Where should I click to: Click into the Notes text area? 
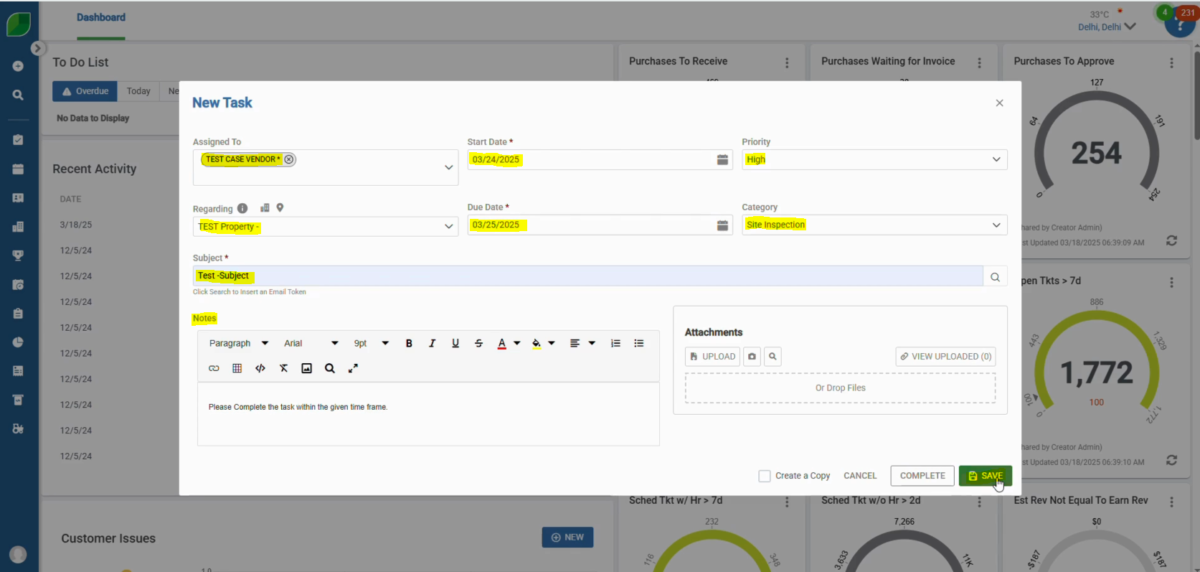(428, 413)
